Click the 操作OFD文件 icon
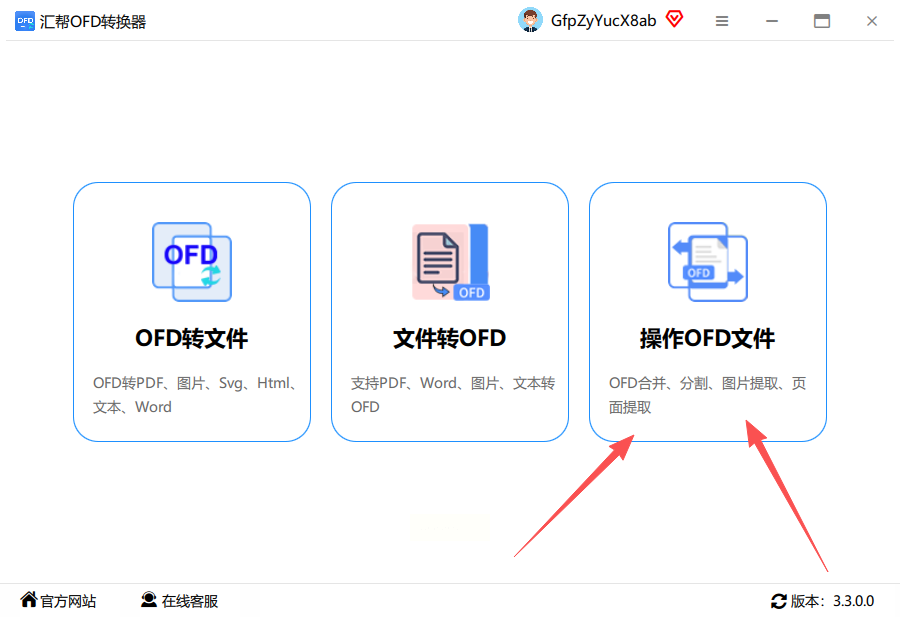This screenshot has width=900, height=617. pos(708,262)
